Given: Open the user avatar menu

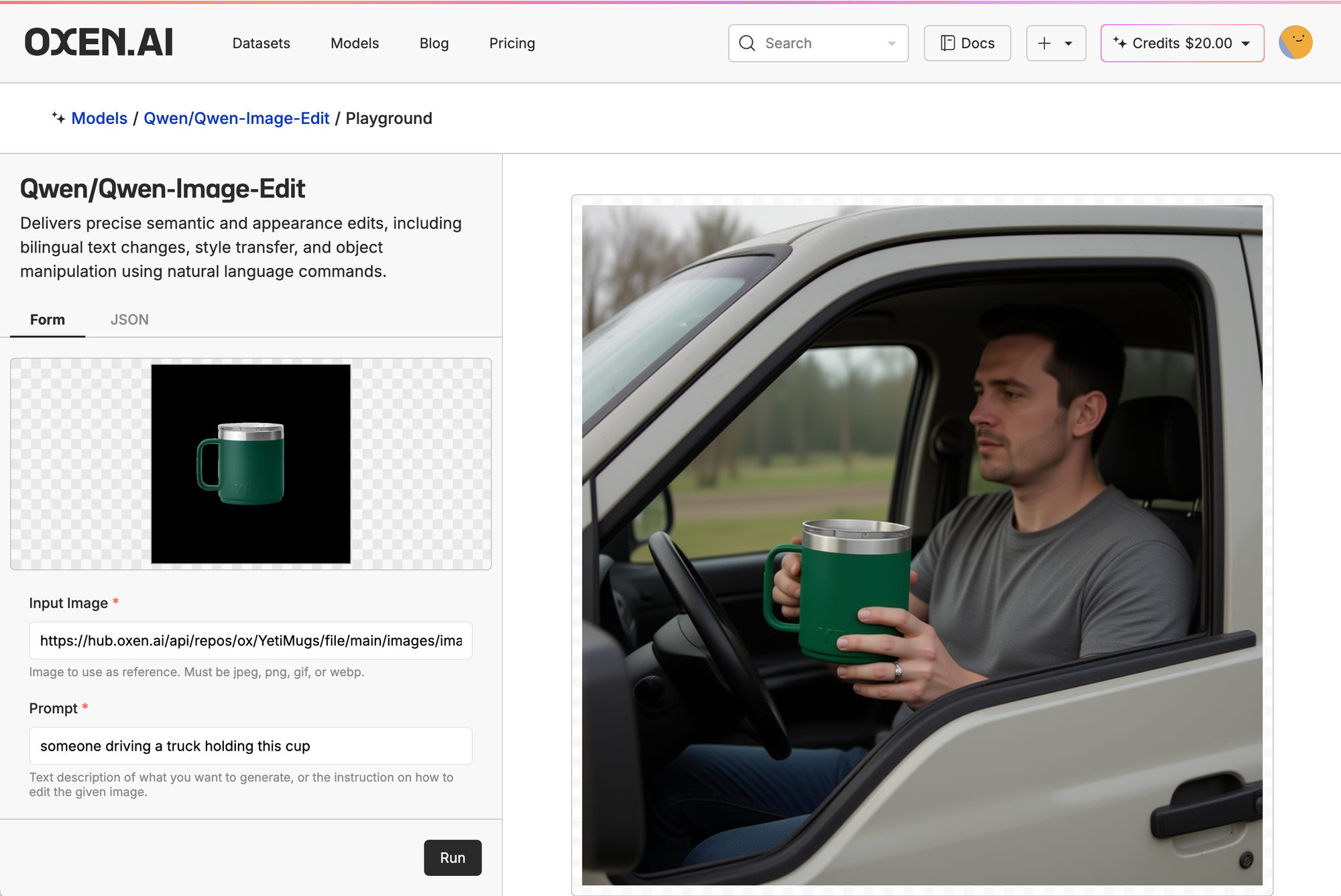Looking at the screenshot, I should pyautogui.click(x=1295, y=43).
